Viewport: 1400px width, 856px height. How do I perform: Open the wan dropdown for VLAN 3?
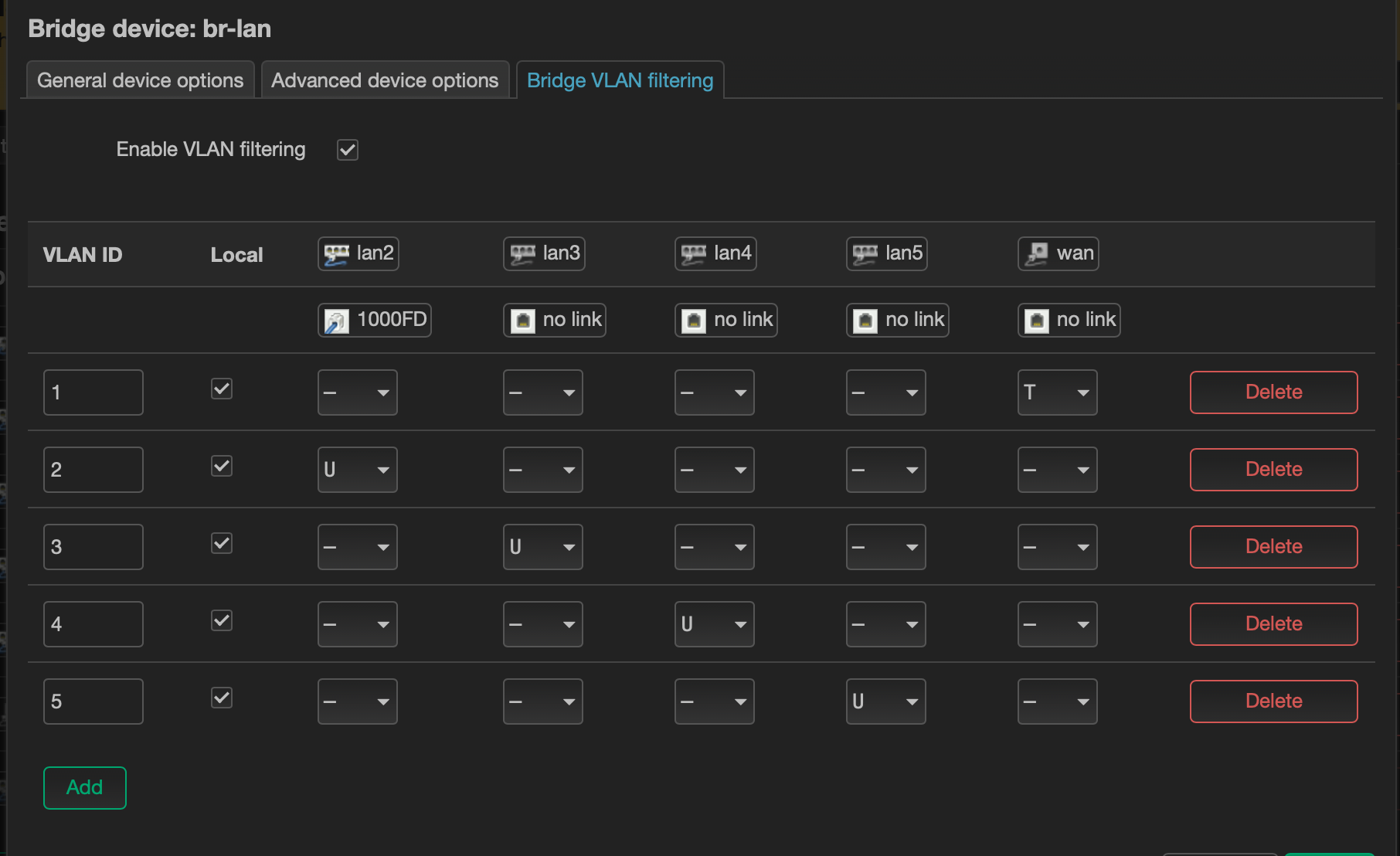click(1057, 547)
